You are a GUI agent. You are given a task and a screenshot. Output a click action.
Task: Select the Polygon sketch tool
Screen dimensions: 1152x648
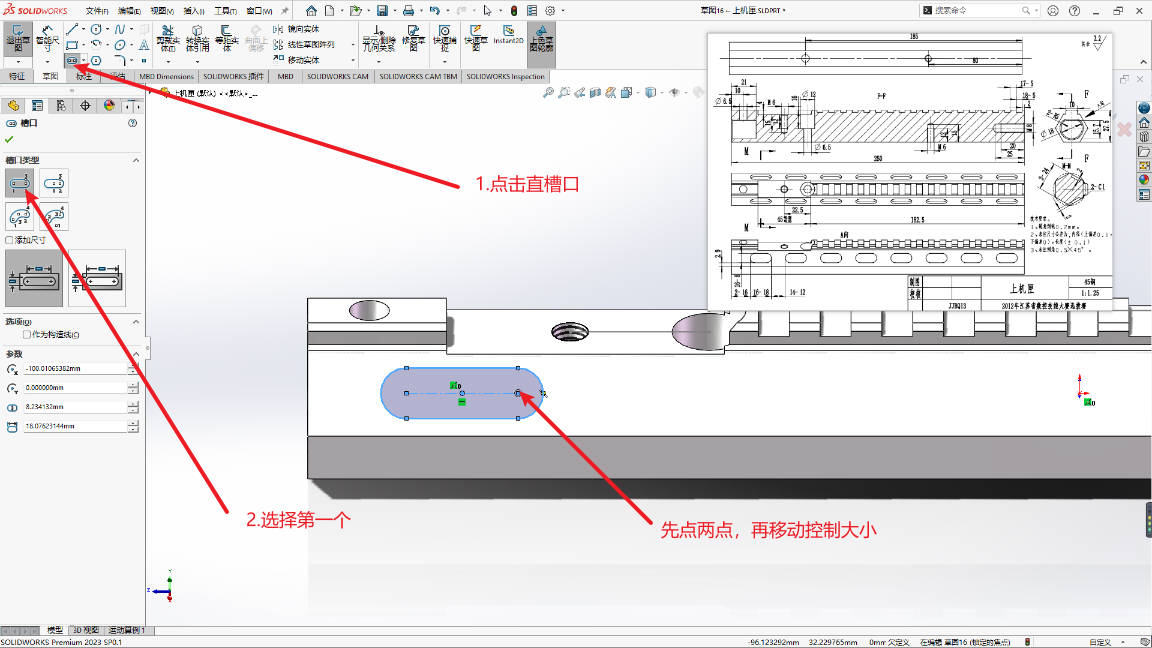96,60
